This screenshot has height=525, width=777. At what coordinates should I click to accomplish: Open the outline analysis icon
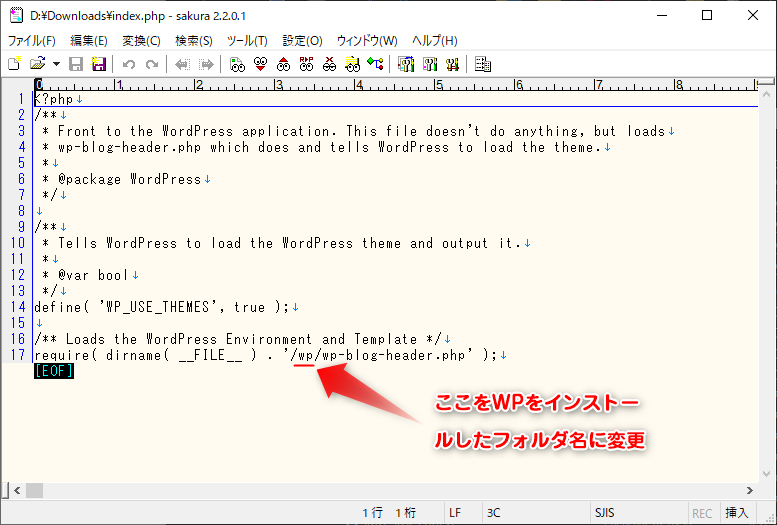pyautogui.click(x=375, y=64)
